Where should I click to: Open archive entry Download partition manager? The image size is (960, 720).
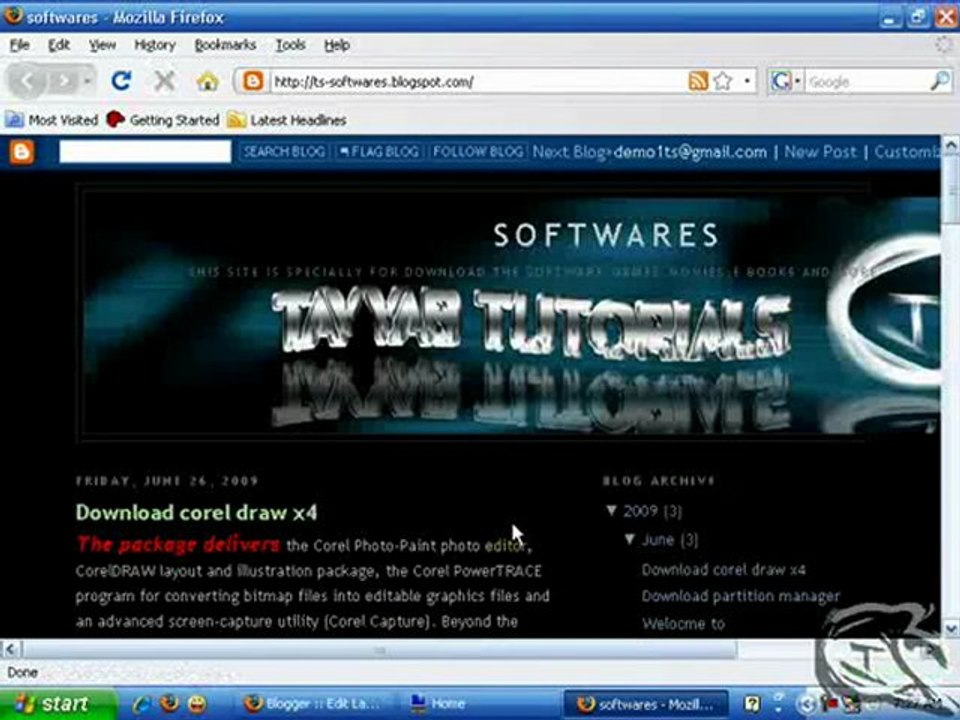[741, 596]
